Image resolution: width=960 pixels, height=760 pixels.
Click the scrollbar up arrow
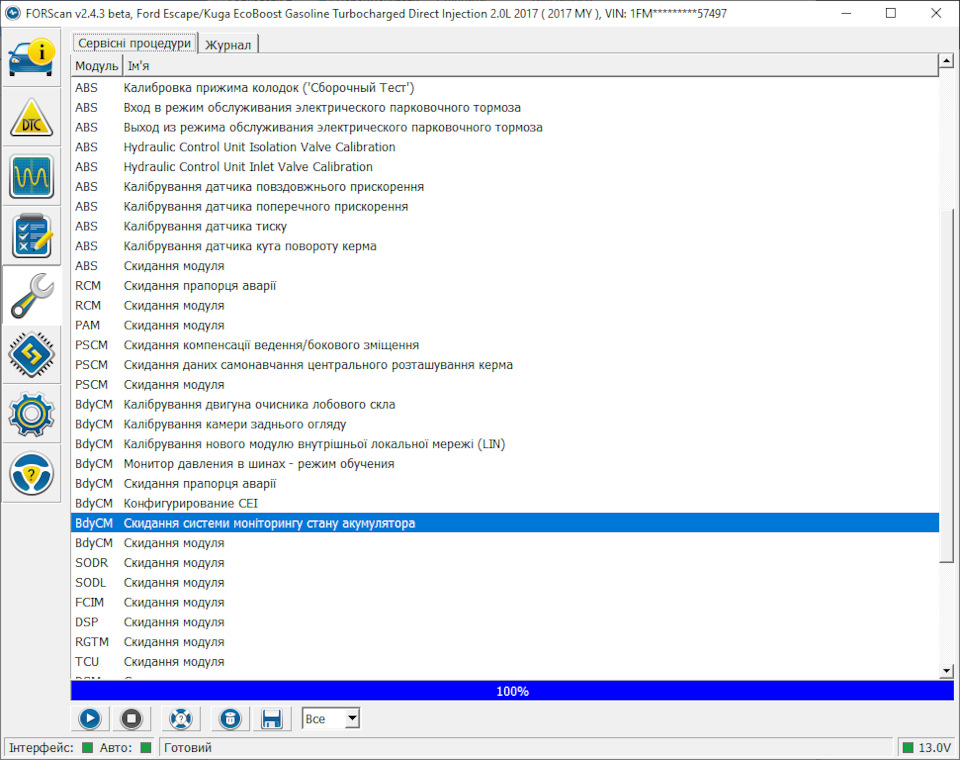point(947,61)
